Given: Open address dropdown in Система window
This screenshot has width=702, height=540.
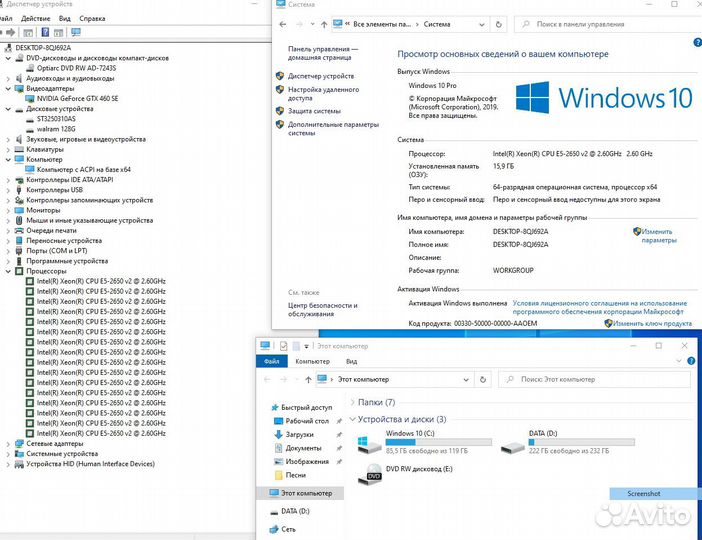Looking at the screenshot, I should point(482,25).
